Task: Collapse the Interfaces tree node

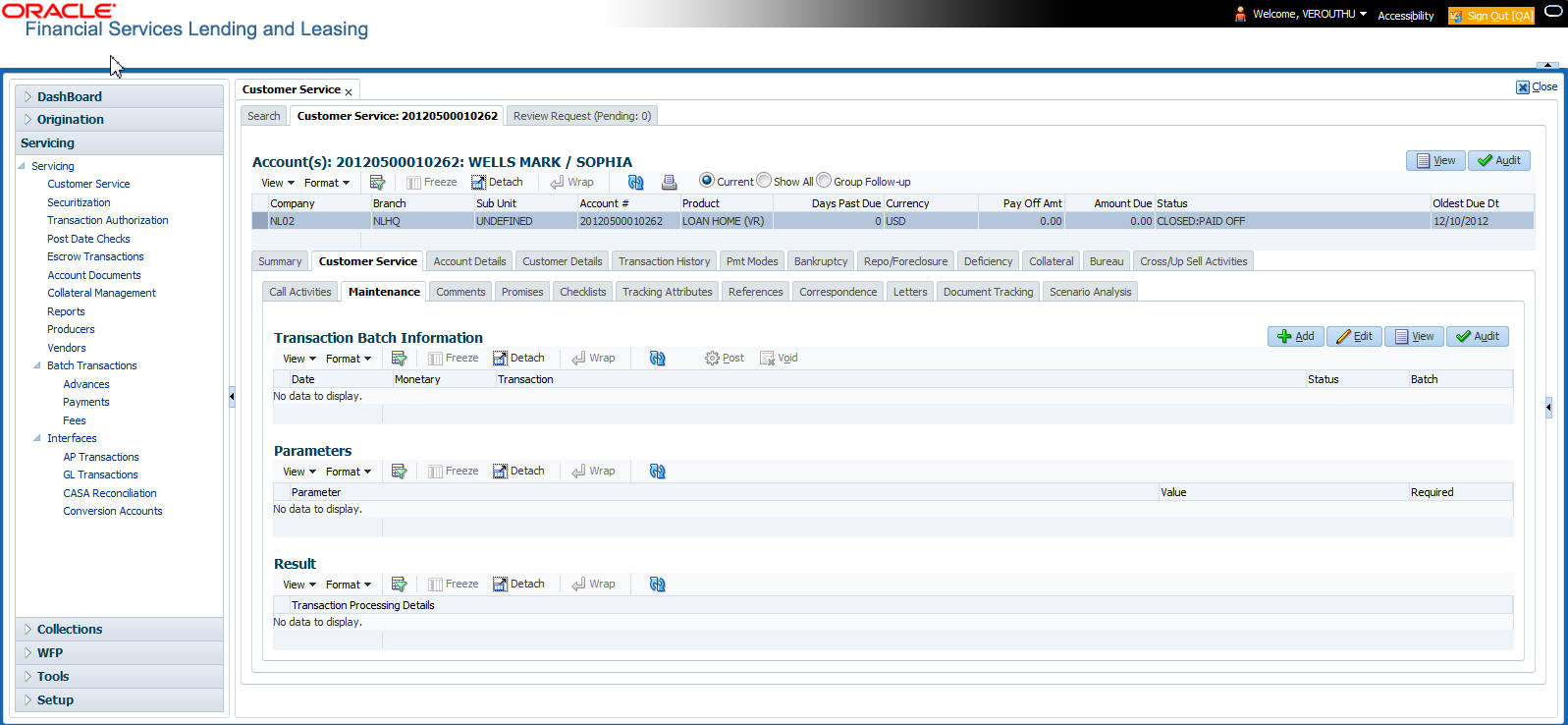Action: (37, 438)
